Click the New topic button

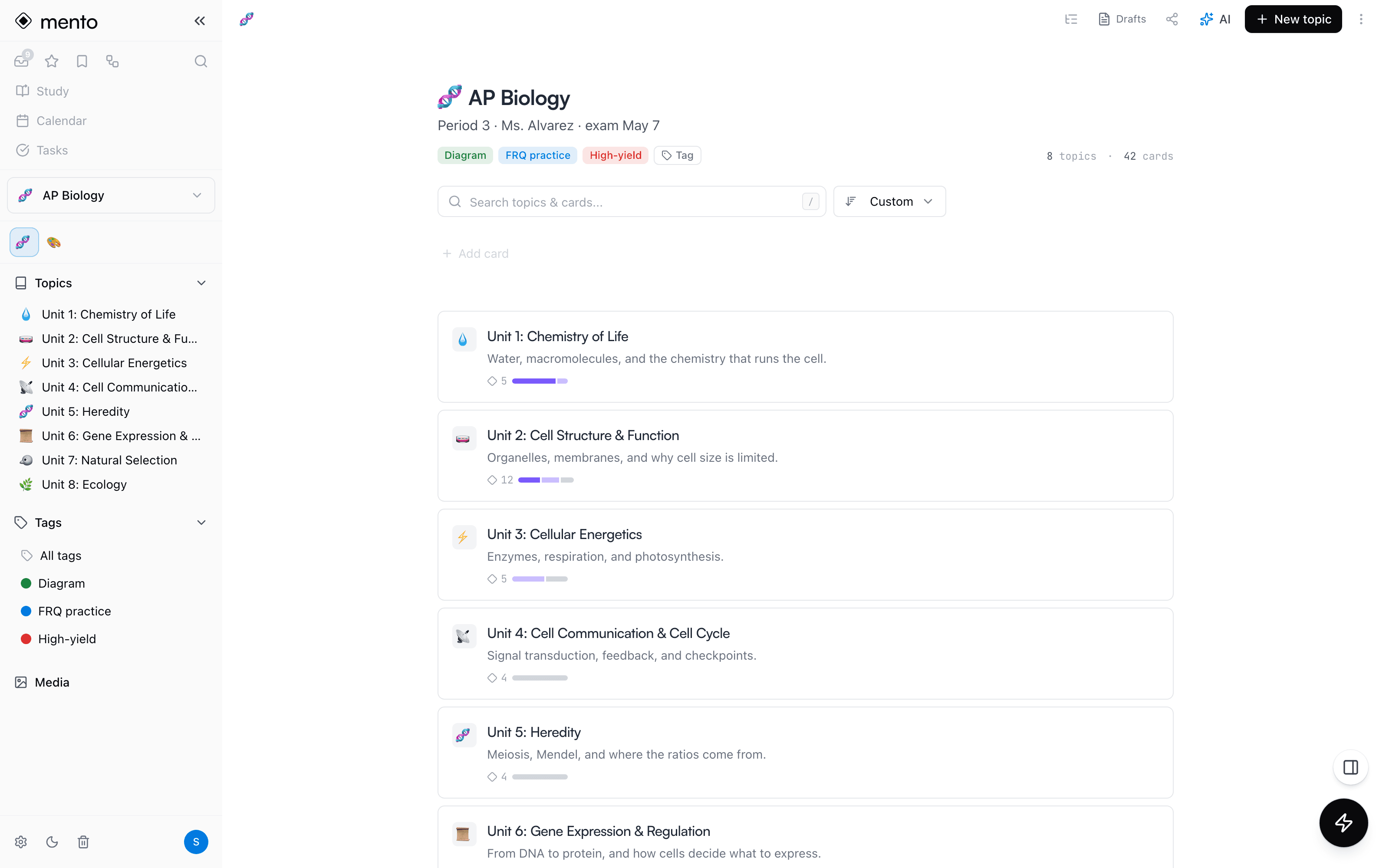click(1293, 19)
